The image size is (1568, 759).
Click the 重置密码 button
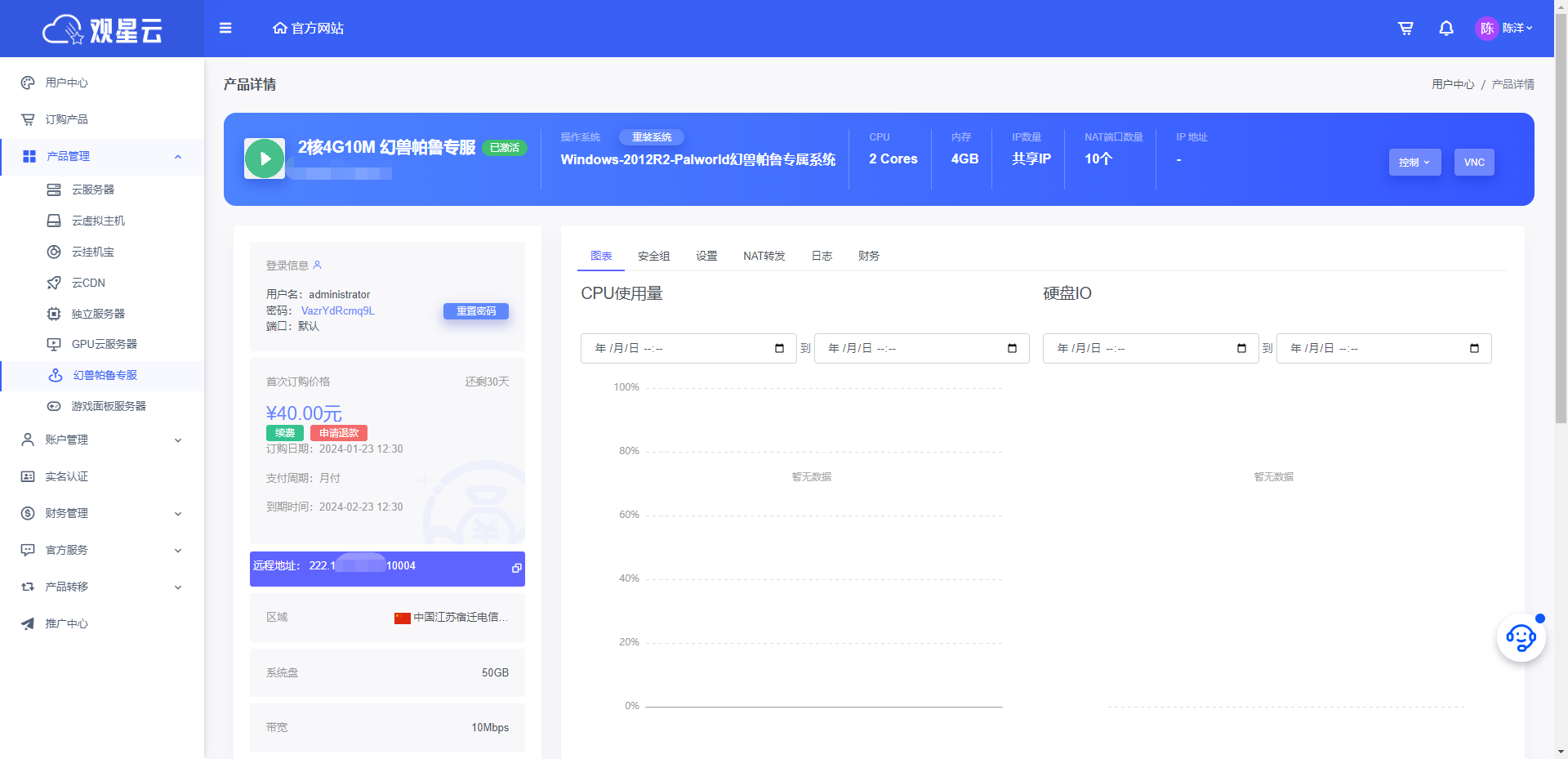(x=475, y=311)
